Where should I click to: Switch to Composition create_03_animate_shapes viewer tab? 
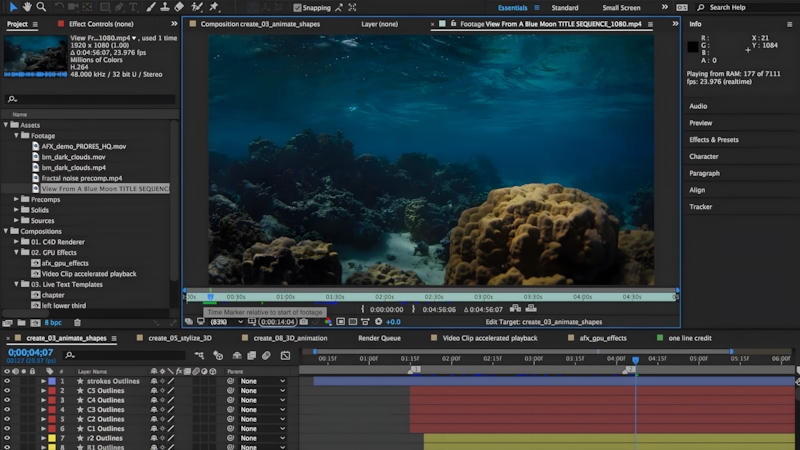(260, 24)
